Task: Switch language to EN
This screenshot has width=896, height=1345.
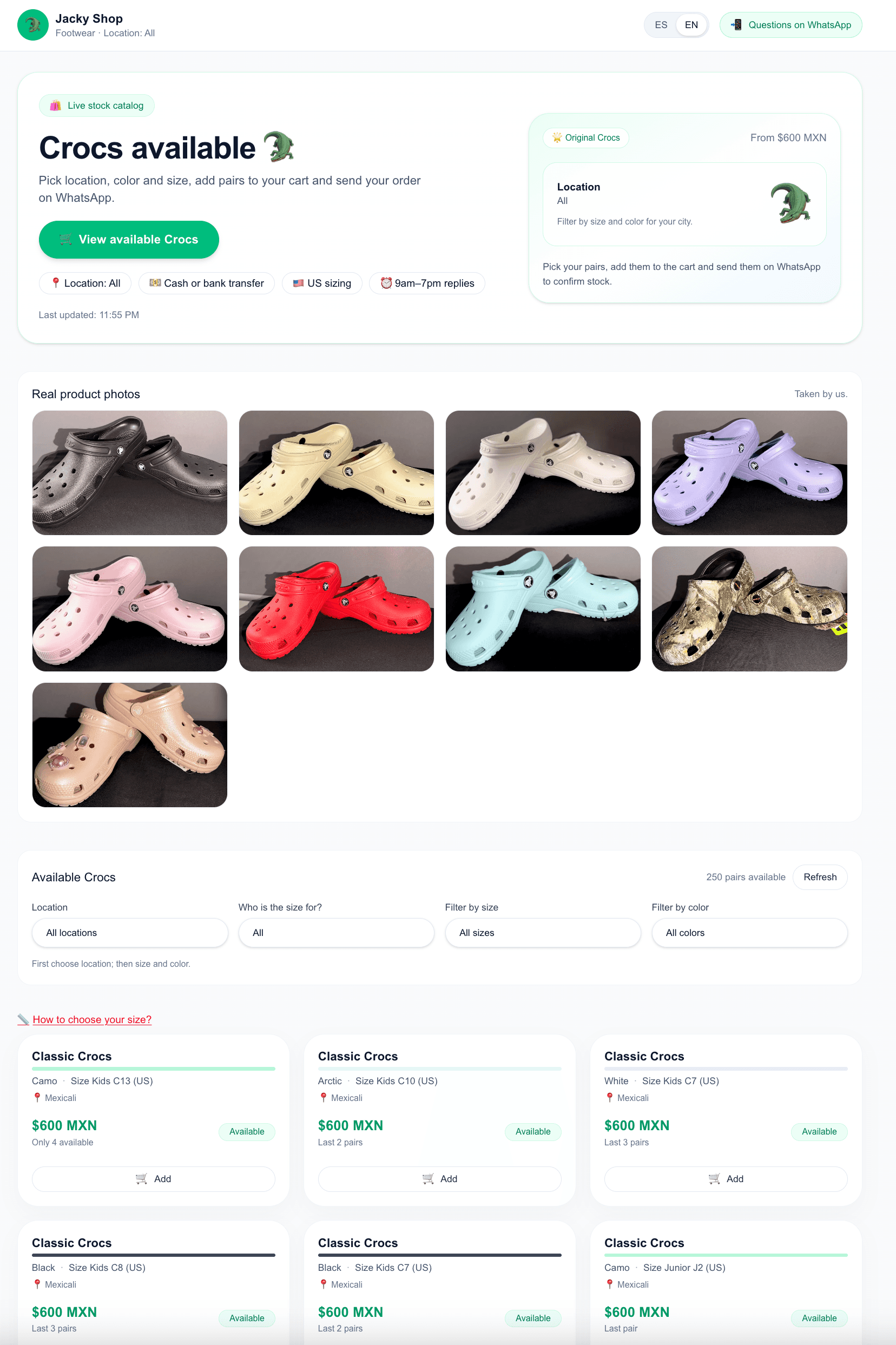Action: click(x=691, y=25)
